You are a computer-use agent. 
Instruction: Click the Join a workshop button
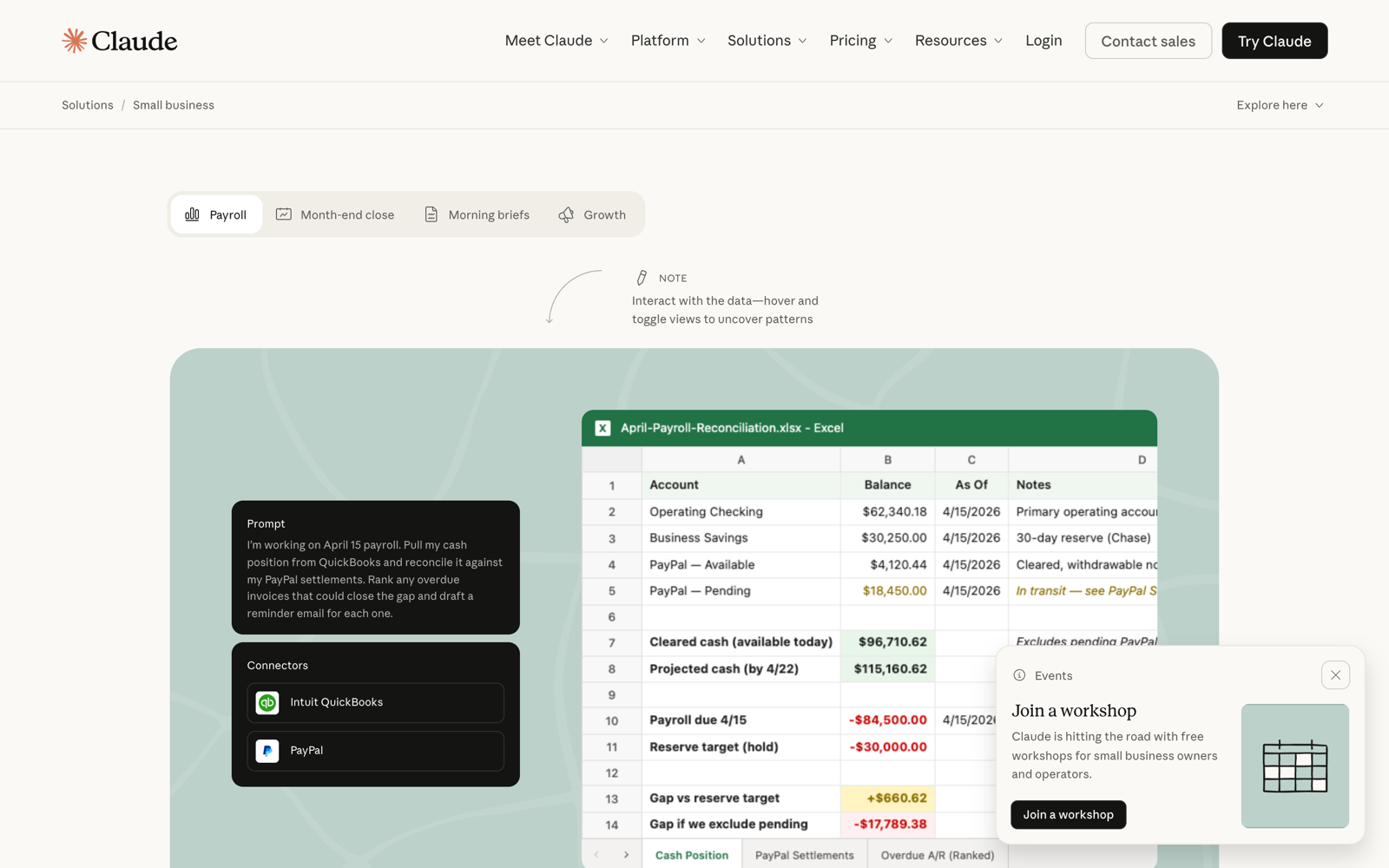(1068, 815)
